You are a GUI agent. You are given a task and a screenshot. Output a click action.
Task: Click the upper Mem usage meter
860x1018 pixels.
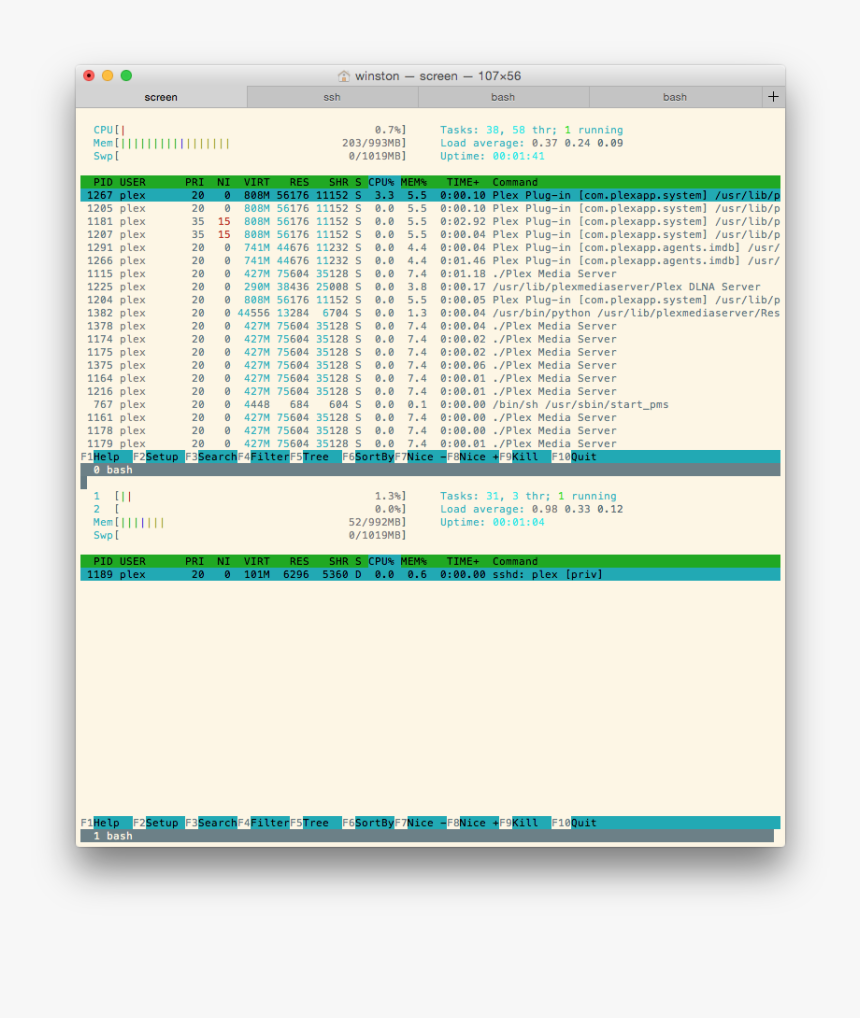pyautogui.click(x=250, y=143)
